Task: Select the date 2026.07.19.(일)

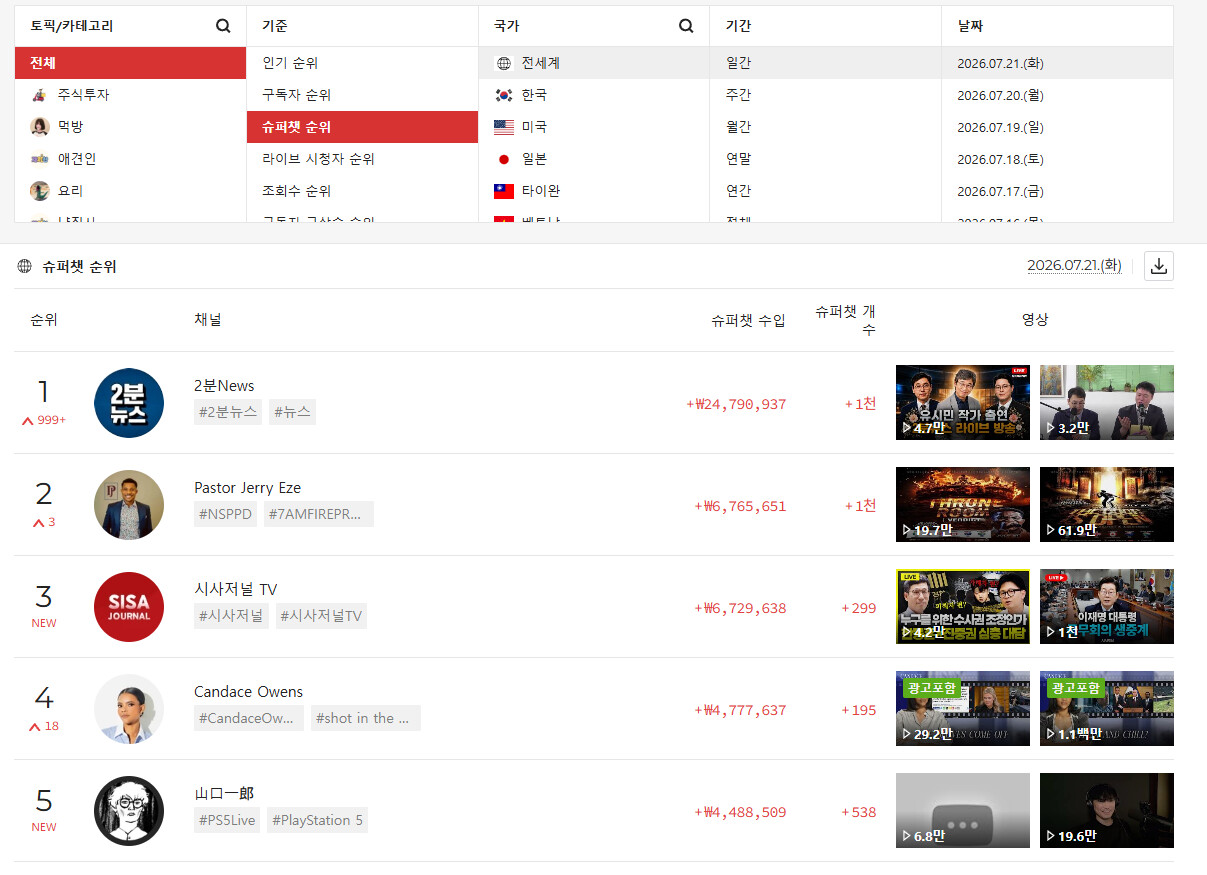Action: click(1057, 127)
